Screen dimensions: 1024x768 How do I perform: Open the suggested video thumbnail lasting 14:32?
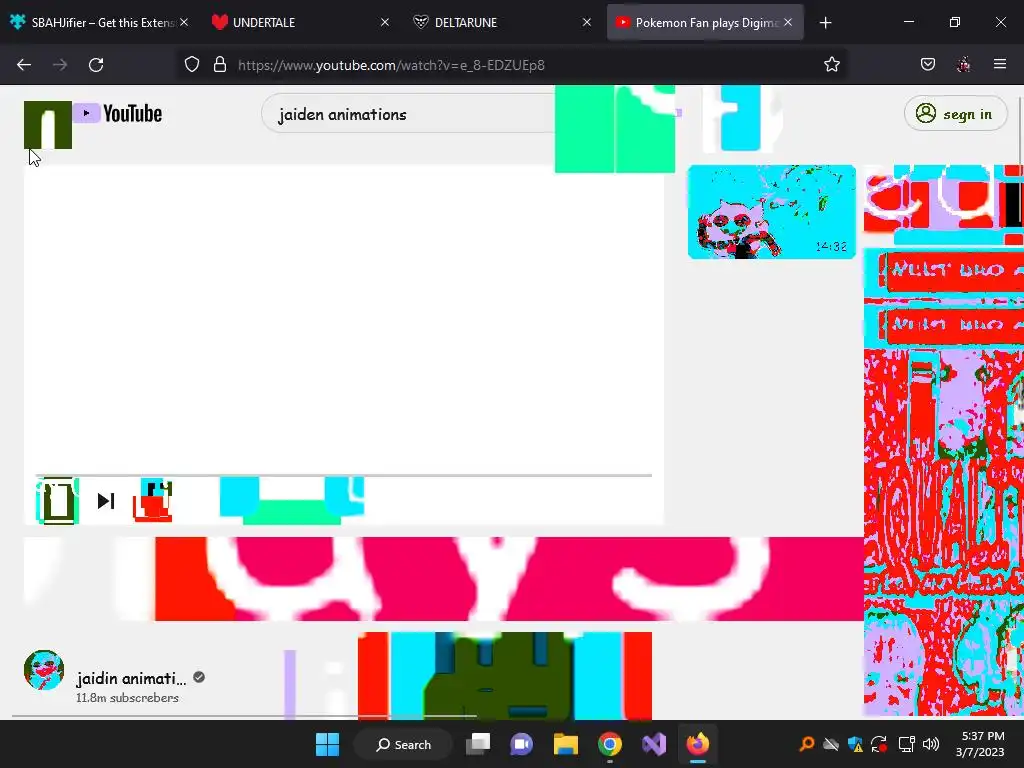(771, 212)
